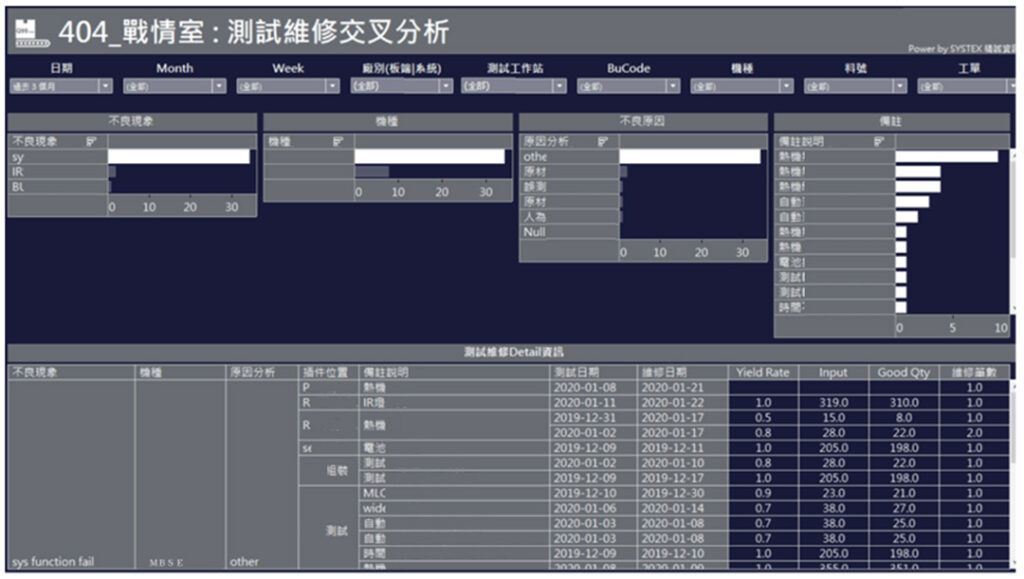This screenshot has width=1024, height=579.
Task: Click the Null row in 原因分析 list
Action: tap(567, 232)
